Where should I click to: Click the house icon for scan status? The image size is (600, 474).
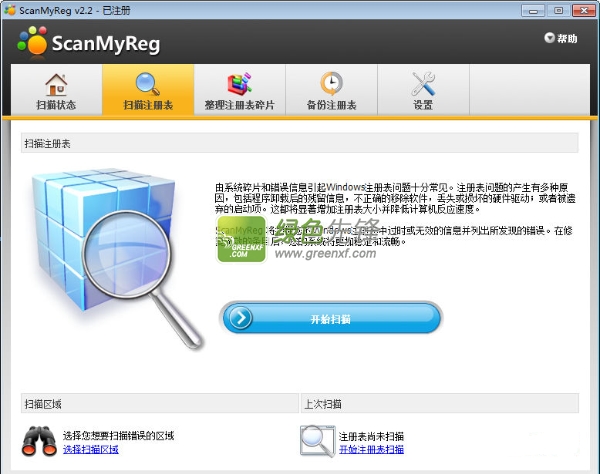click(x=56, y=84)
